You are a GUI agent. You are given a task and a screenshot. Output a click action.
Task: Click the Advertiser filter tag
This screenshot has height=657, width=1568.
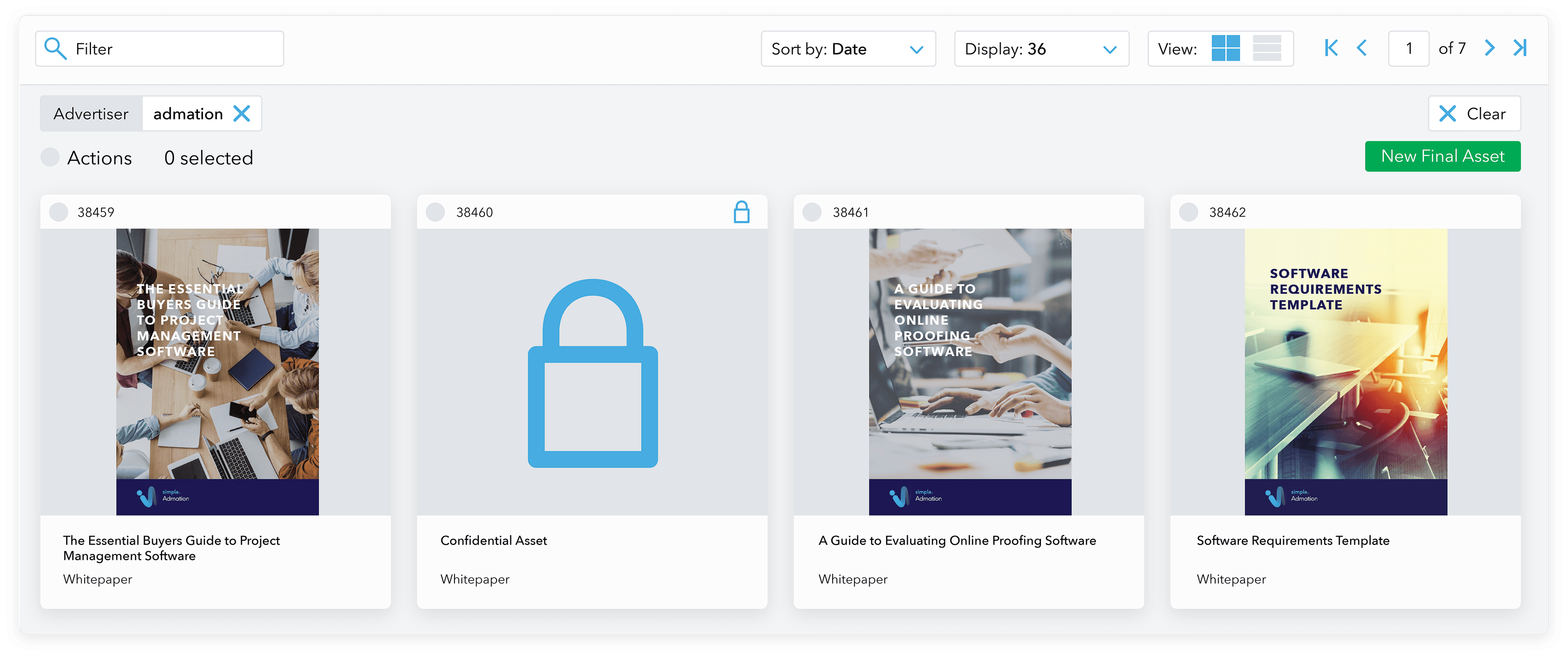tap(91, 114)
